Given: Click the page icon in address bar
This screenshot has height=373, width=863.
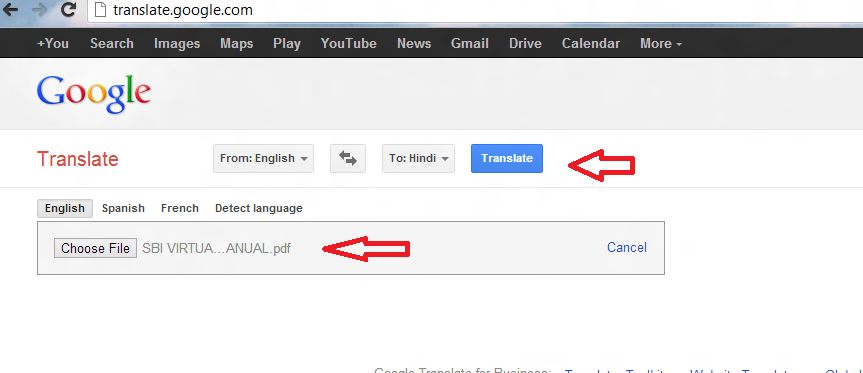Looking at the screenshot, I should coord(100,10).
